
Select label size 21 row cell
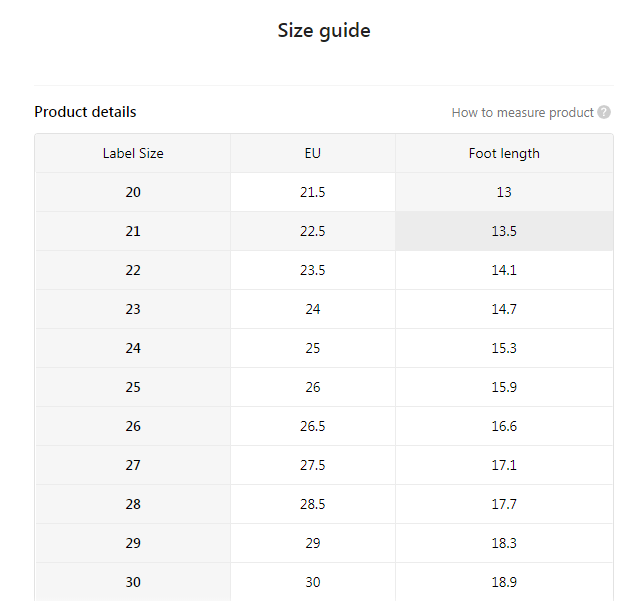(x=133, y=231)
